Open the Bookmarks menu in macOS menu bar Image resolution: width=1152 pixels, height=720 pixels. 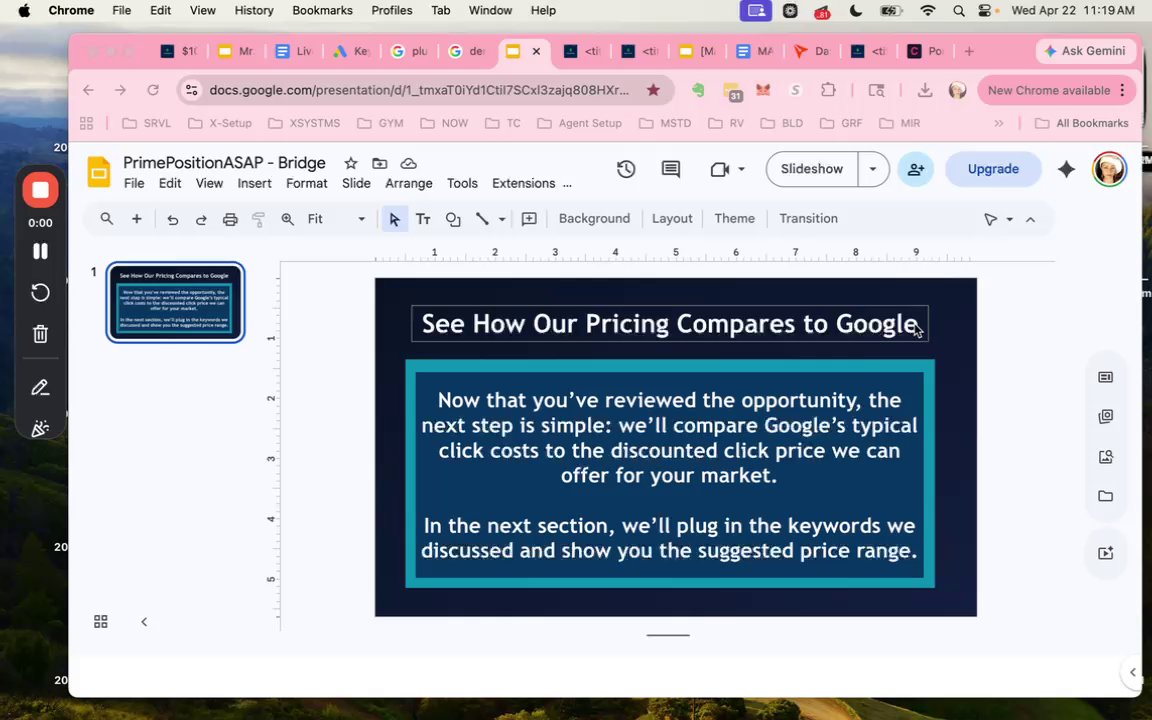point(322,10)
